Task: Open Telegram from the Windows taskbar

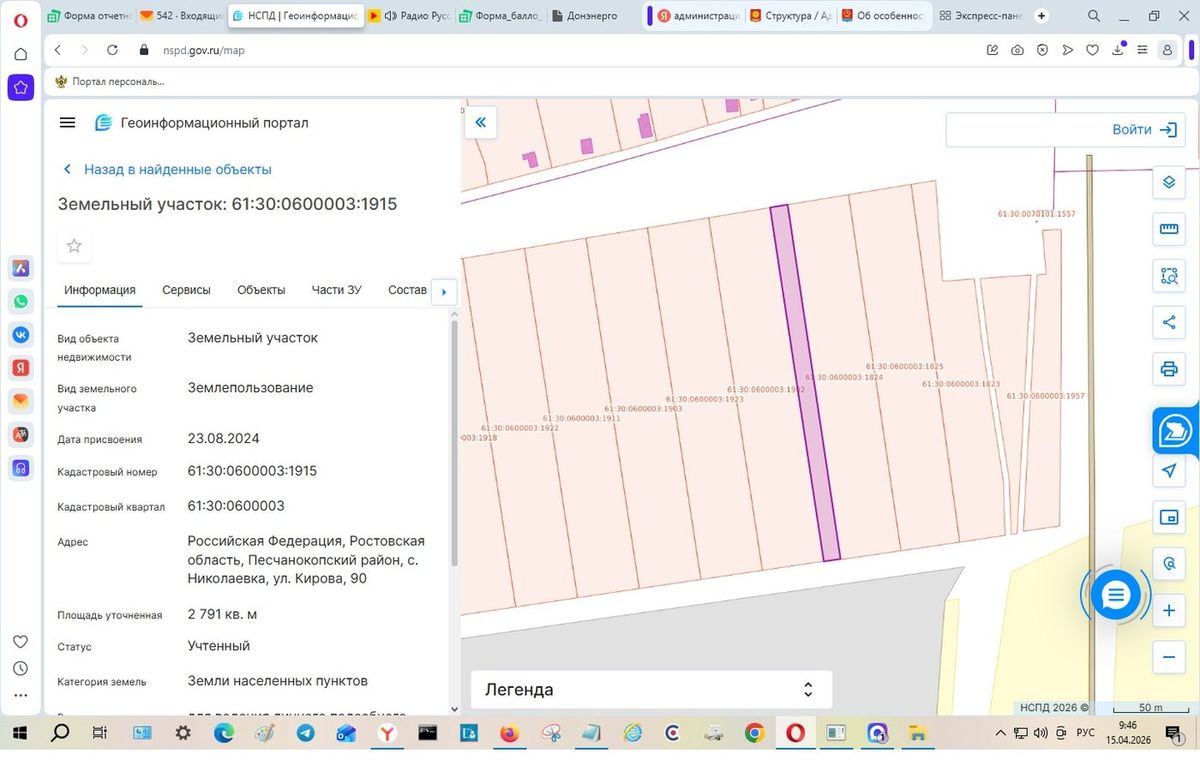Action: click(305, 733)
